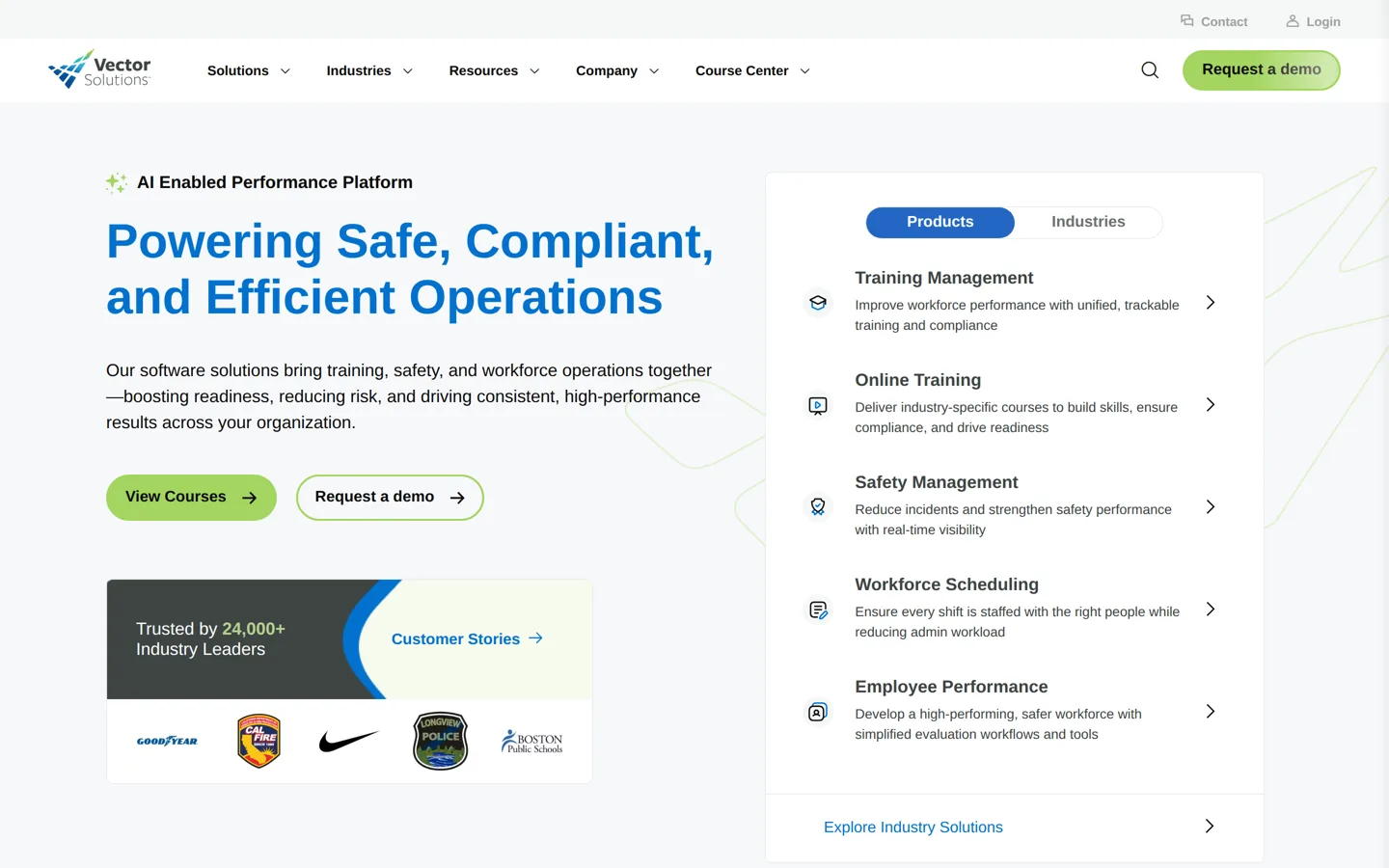Viewport: 1389px width, 868px height.
Task: Open the Safety Management heading
Action: (x=936, y=482)
